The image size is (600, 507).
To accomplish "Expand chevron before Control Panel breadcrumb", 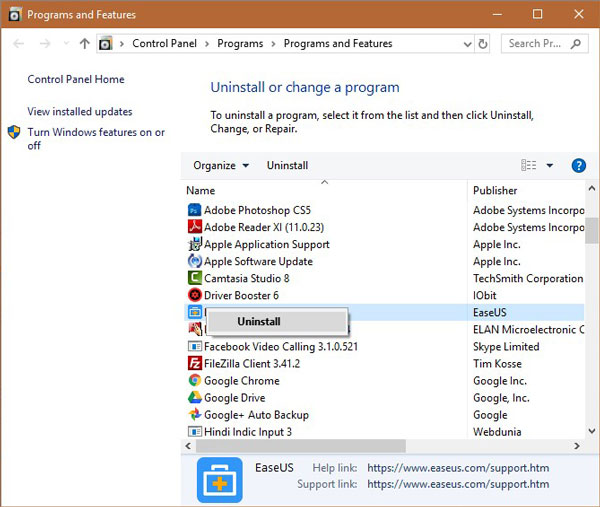I will tap(122, 44).
